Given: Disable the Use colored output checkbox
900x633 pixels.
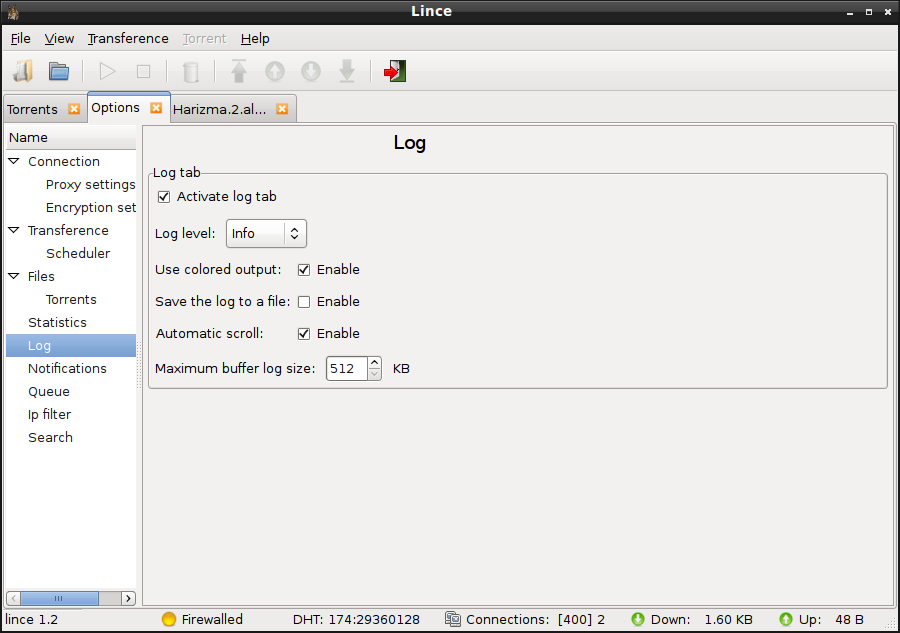Looking at the screenshot, I should click(304, 270).
